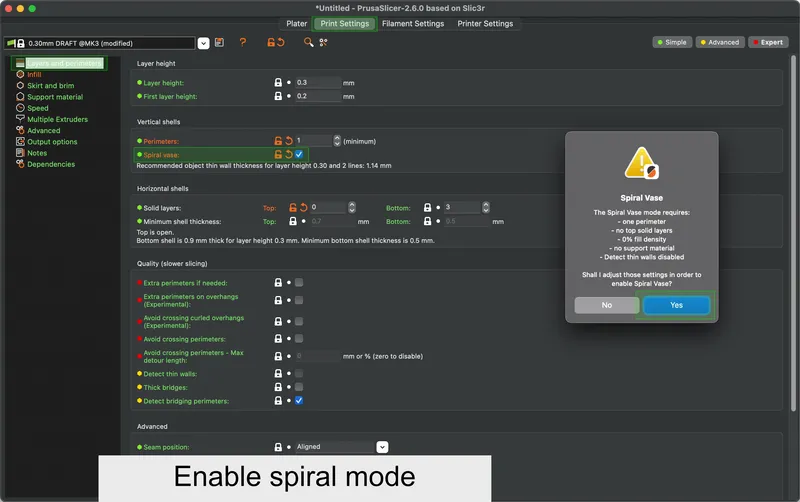Click the Layer height input field
800x502 pixels.
318,83
